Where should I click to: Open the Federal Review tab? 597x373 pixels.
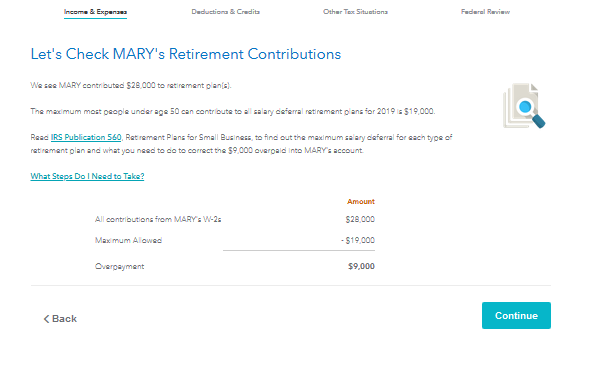[485, 12]
